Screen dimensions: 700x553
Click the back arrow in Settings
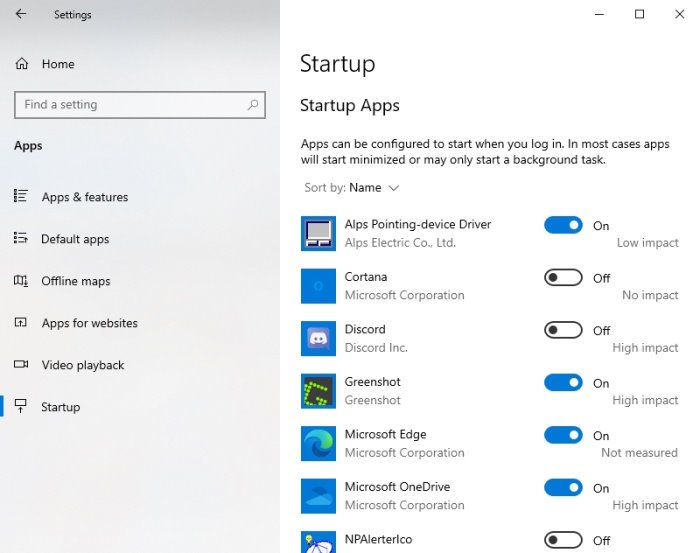21,14
